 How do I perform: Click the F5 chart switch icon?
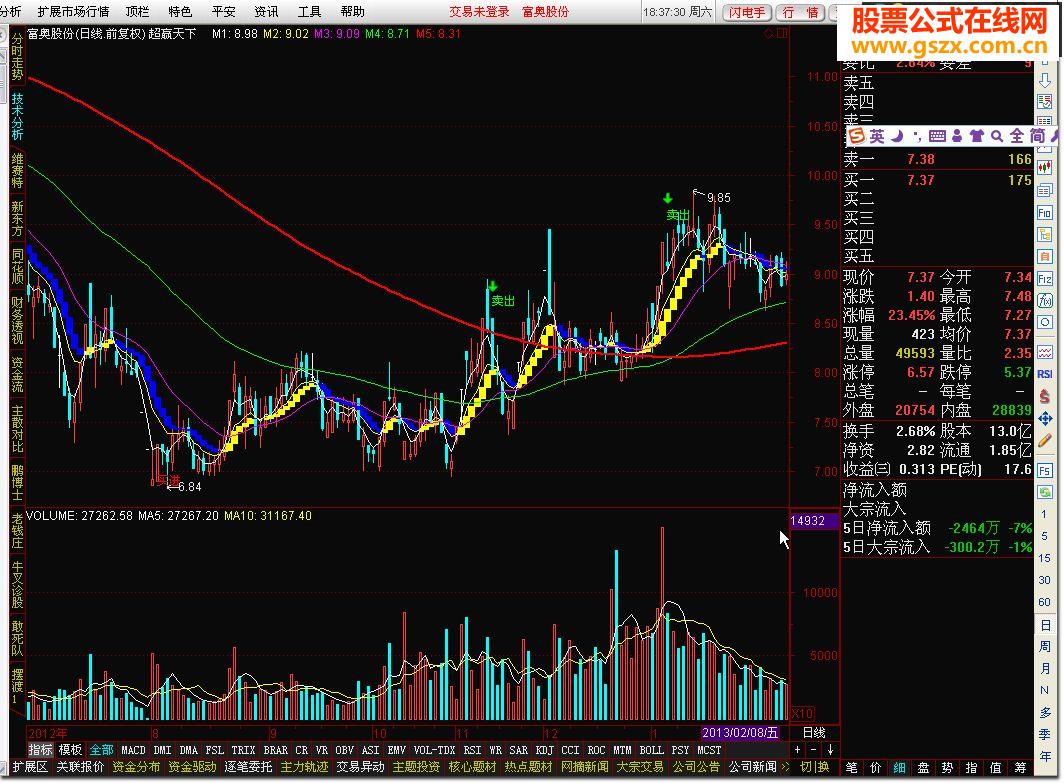(x=1045, y=470)
